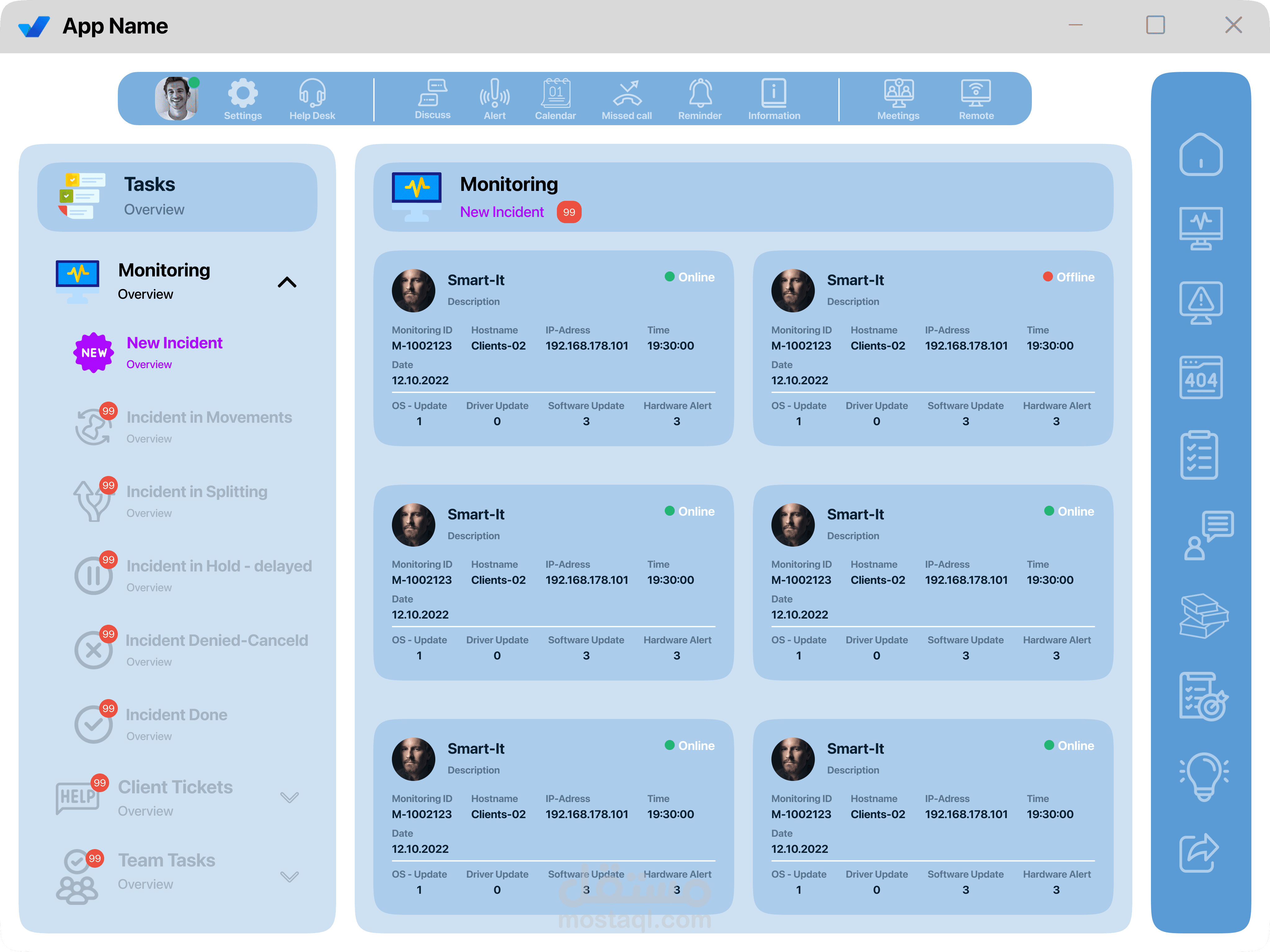The width and height of the screenshot is (1270, 952).
Task: Select New Incident in the sidebar
Action: [174, 343]
